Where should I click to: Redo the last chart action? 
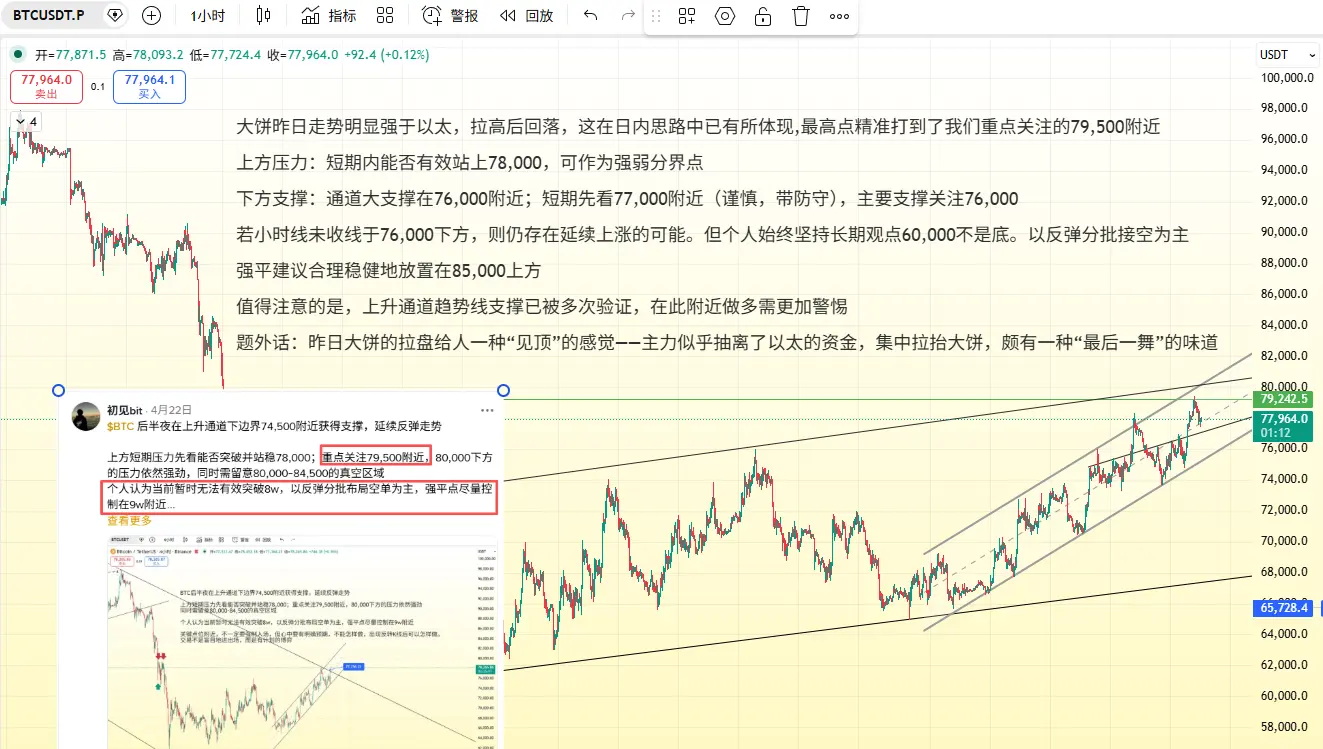pyautogui.click(x=628, y=16)
